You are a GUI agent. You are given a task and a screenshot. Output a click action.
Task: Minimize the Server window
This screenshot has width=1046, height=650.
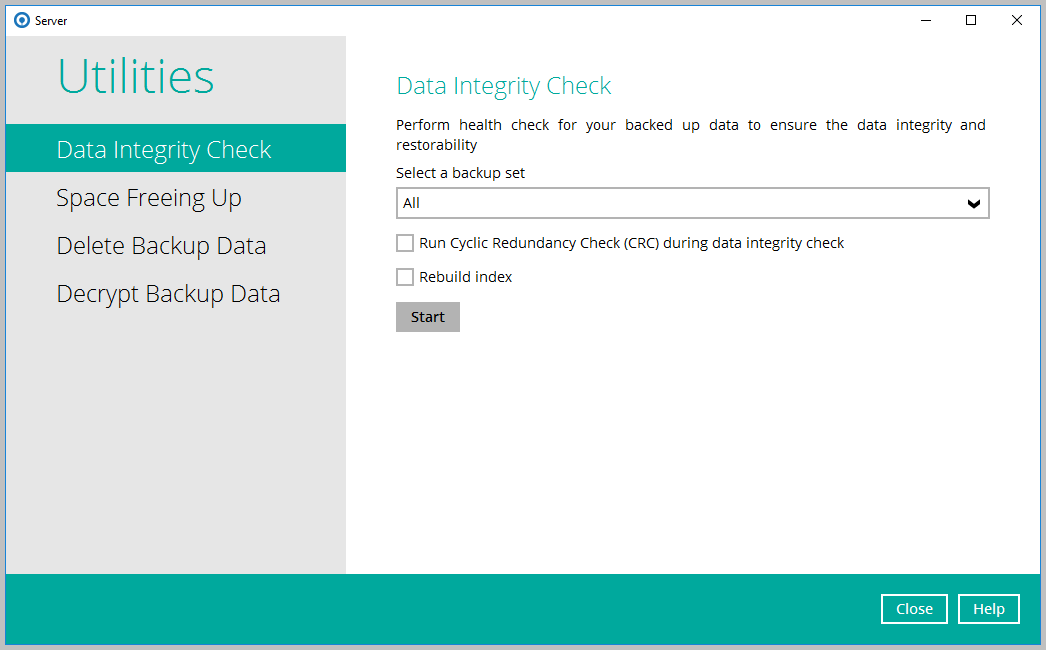(x=924, y=20)
